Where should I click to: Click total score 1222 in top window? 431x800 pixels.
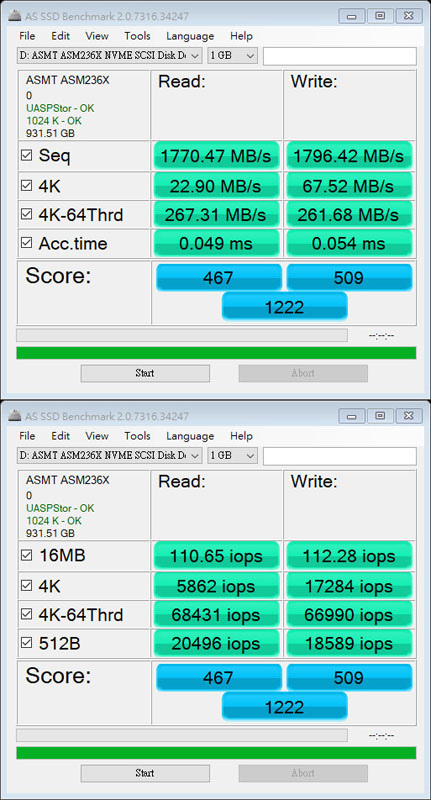285,307
